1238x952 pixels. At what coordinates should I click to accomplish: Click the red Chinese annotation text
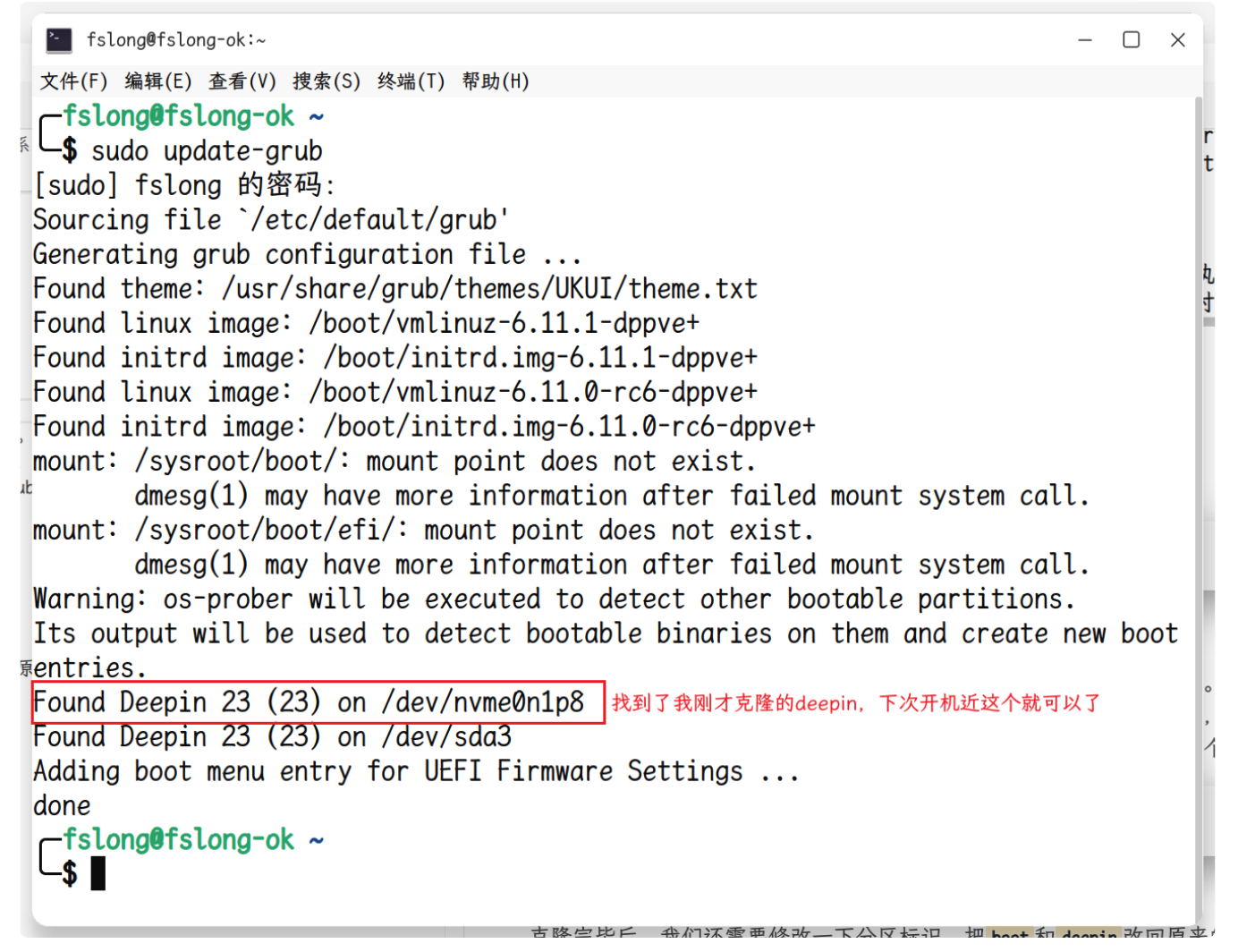tap(855, 703)
